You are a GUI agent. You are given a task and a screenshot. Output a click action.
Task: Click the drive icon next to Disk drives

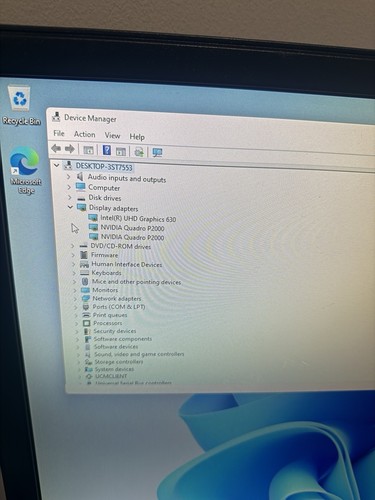click(x=81, y=198)
